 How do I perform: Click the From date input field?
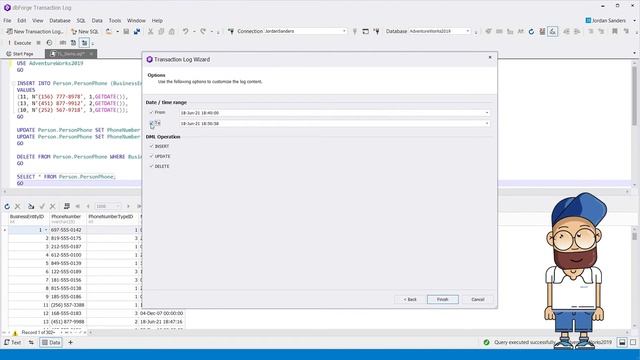334,113
